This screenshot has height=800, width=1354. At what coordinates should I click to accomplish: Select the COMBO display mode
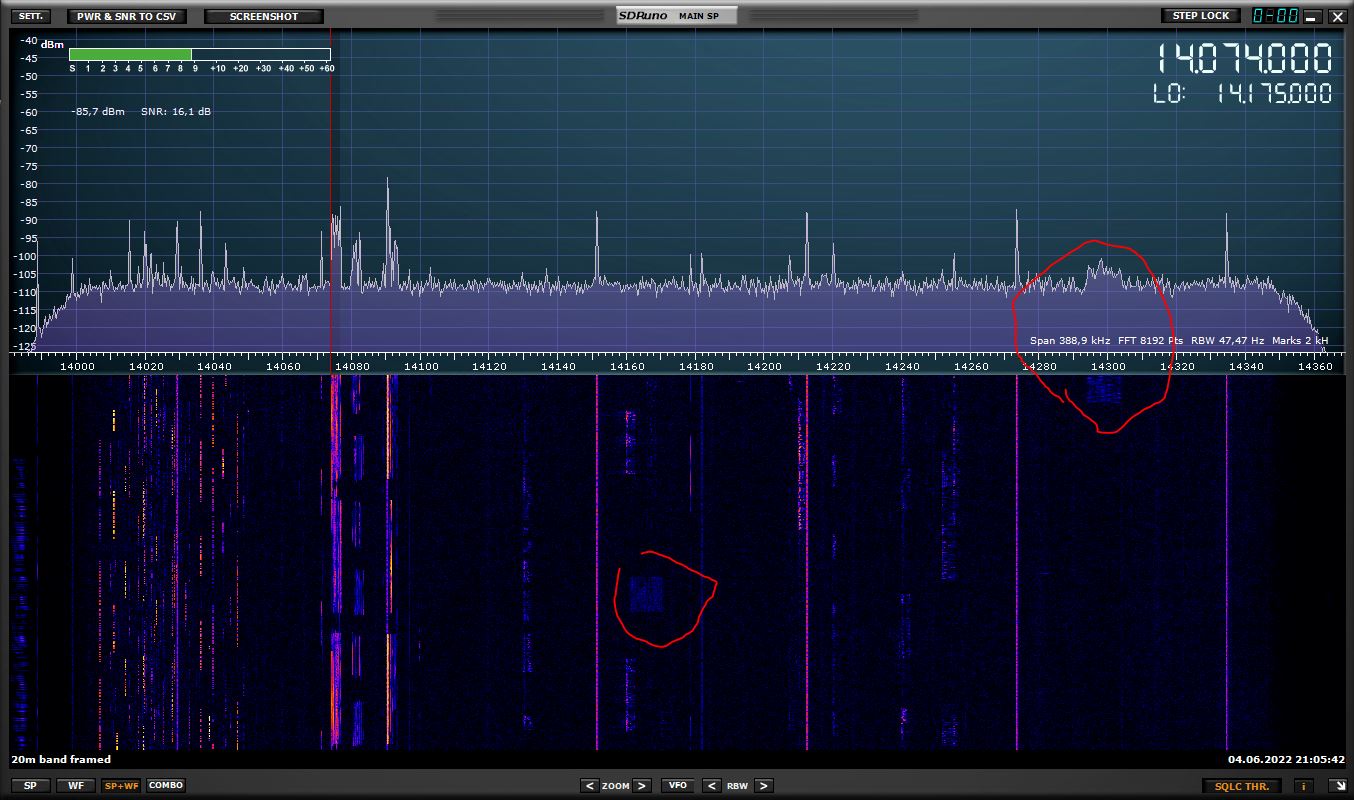point(166,786)
